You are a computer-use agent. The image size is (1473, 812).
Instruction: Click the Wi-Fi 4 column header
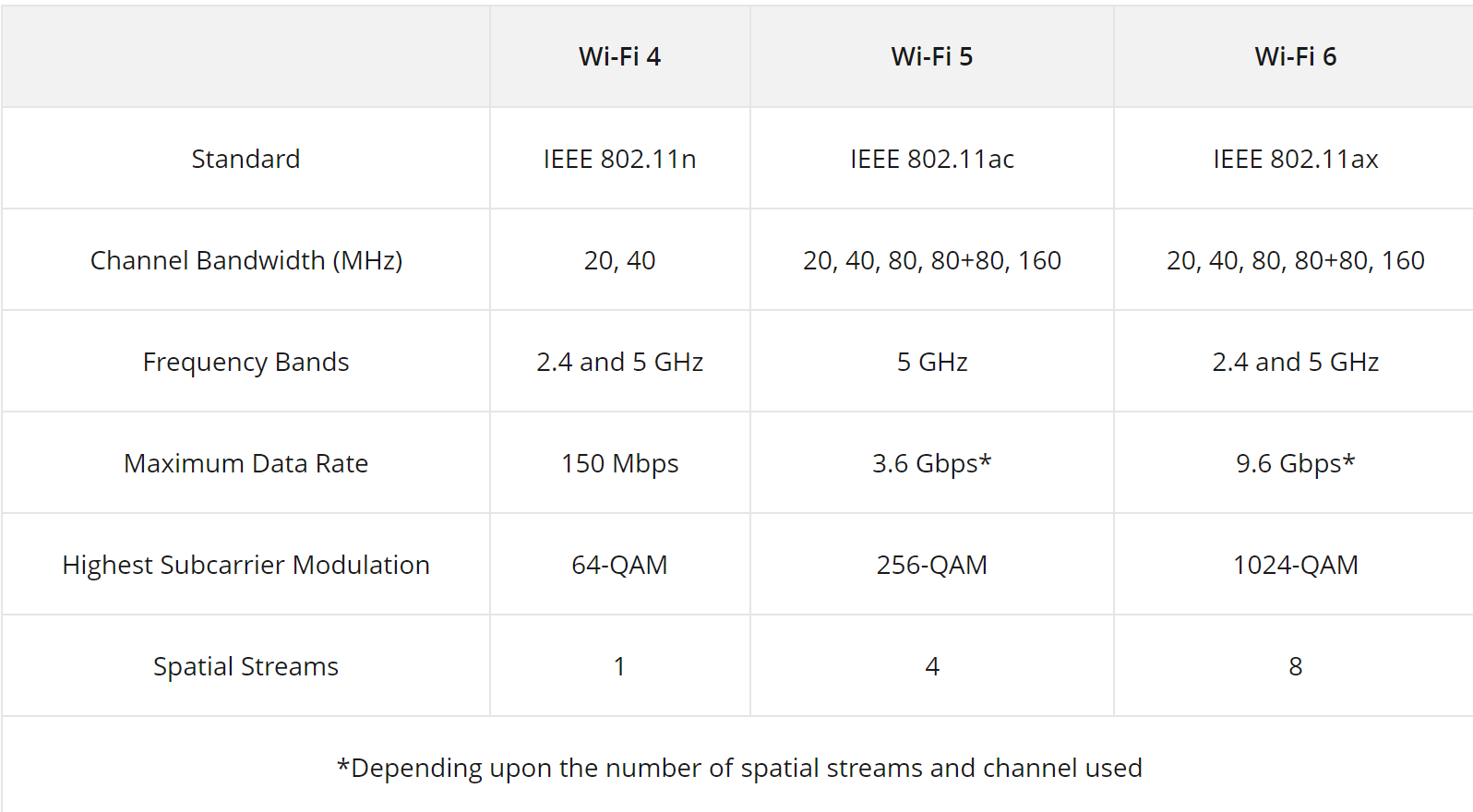[619, 56]
